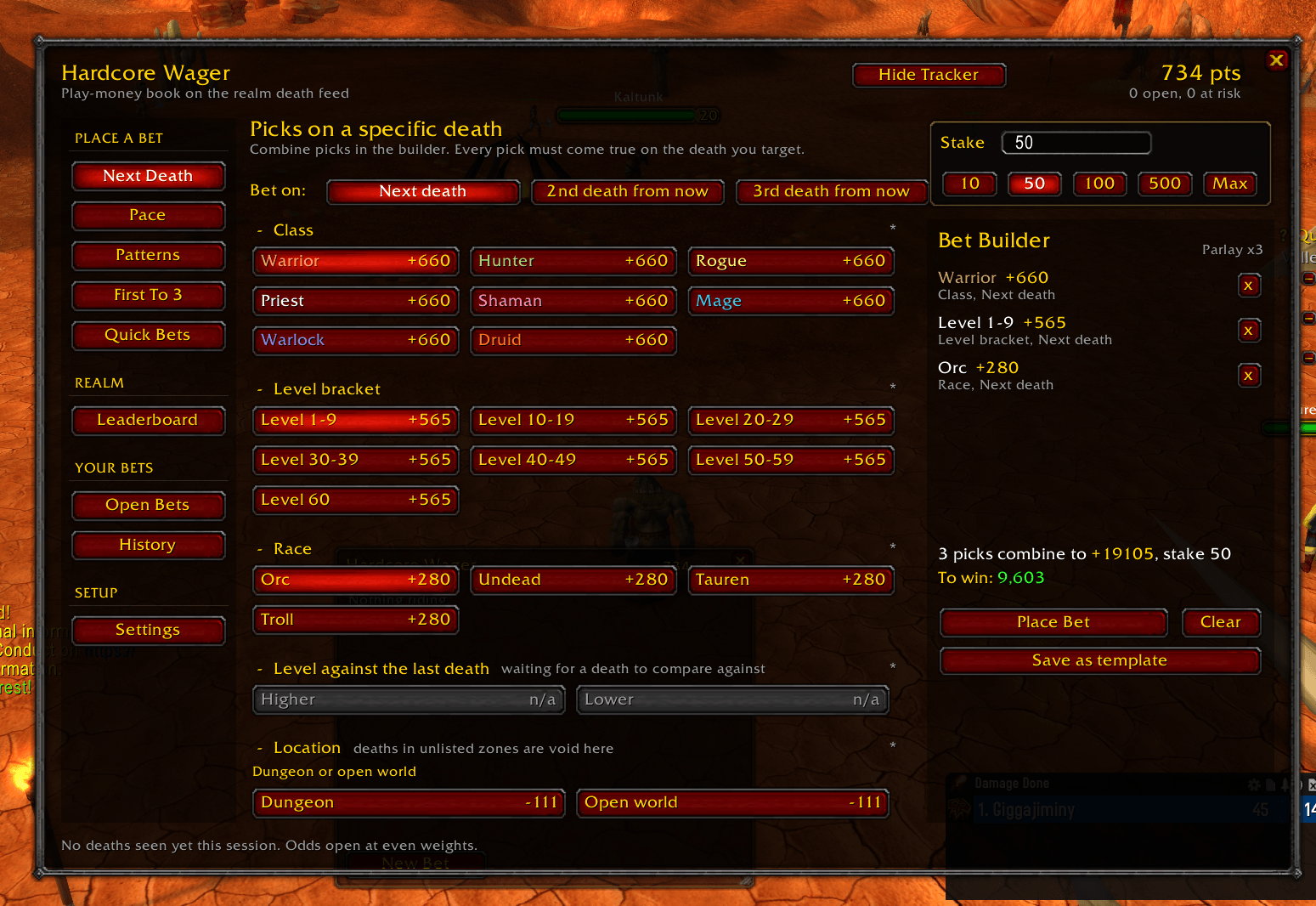Image resolution: width=1316 pixels, height=906 pixels.
Task: Pick Level 50-59 bracket
Action: [791, 461]
